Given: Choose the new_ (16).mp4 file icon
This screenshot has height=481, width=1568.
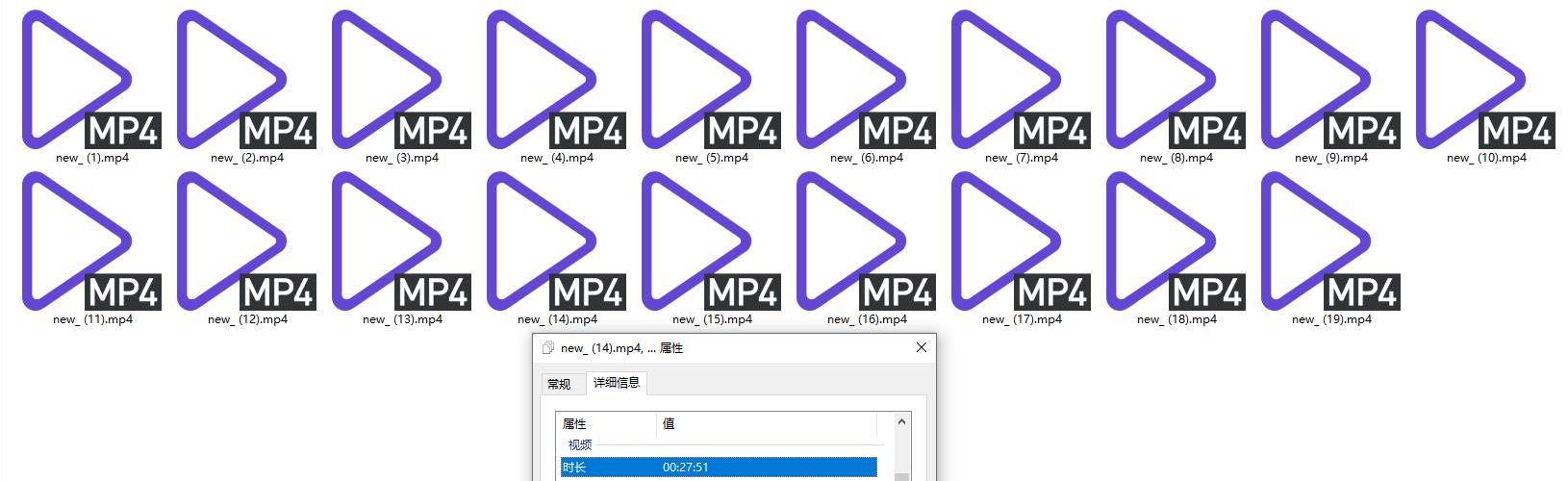Looking at the screenshot, I should point(866,242).
